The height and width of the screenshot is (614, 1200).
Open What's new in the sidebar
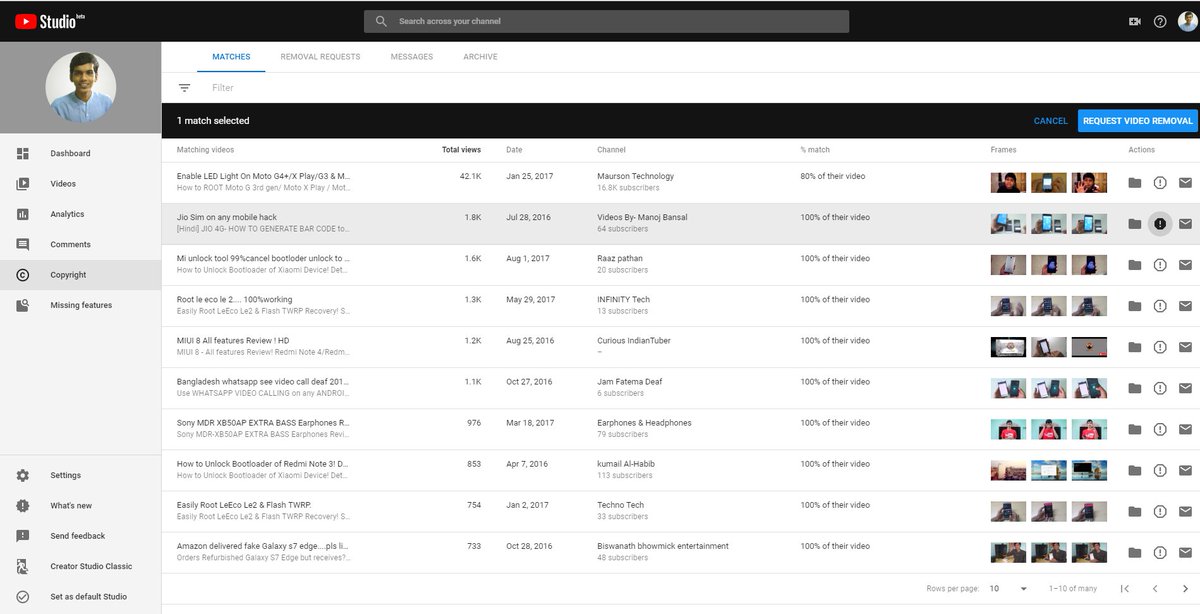[80, 506]
